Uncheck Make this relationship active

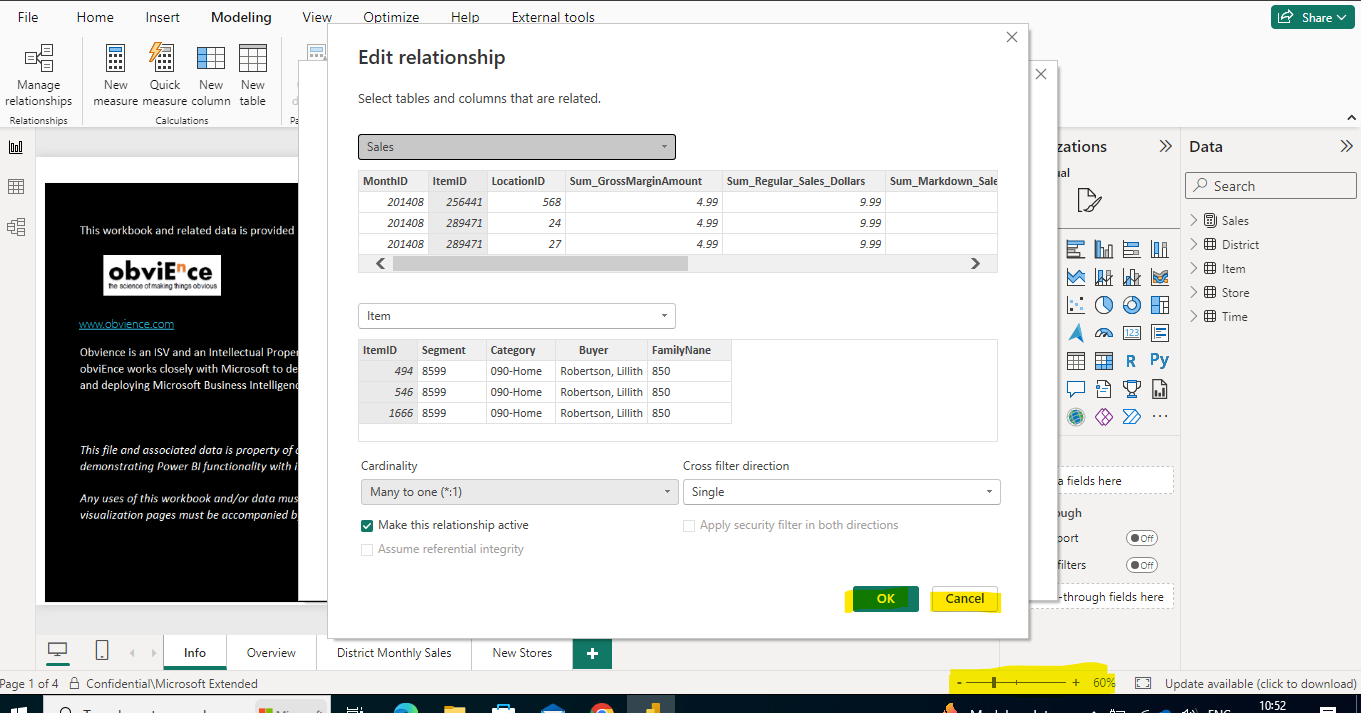tap(367, 525)
